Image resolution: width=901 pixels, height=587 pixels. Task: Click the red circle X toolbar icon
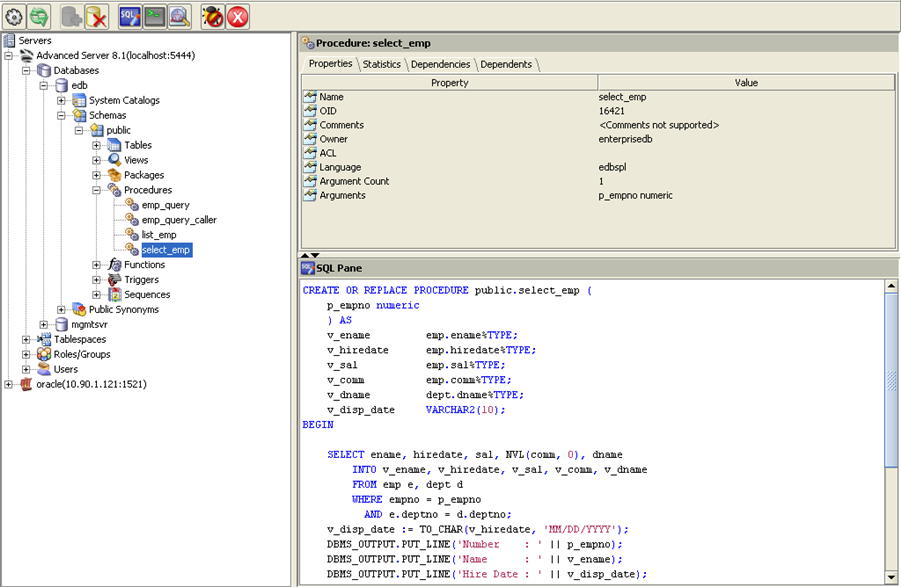(x=238, y=15)
